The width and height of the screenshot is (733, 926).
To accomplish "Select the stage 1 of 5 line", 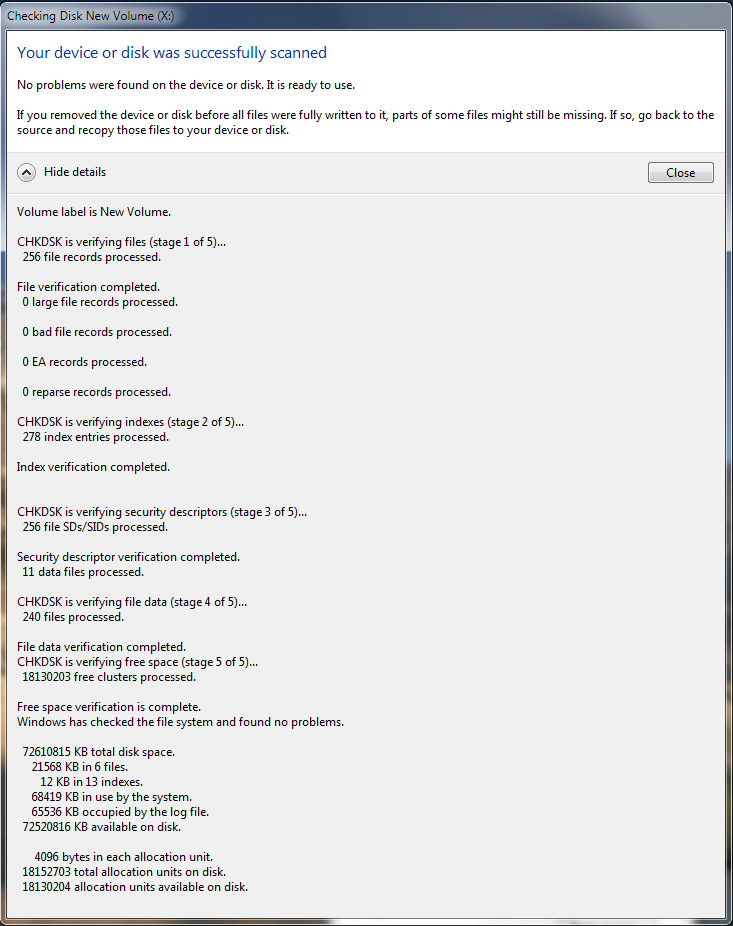I will [x=121, y=242].
